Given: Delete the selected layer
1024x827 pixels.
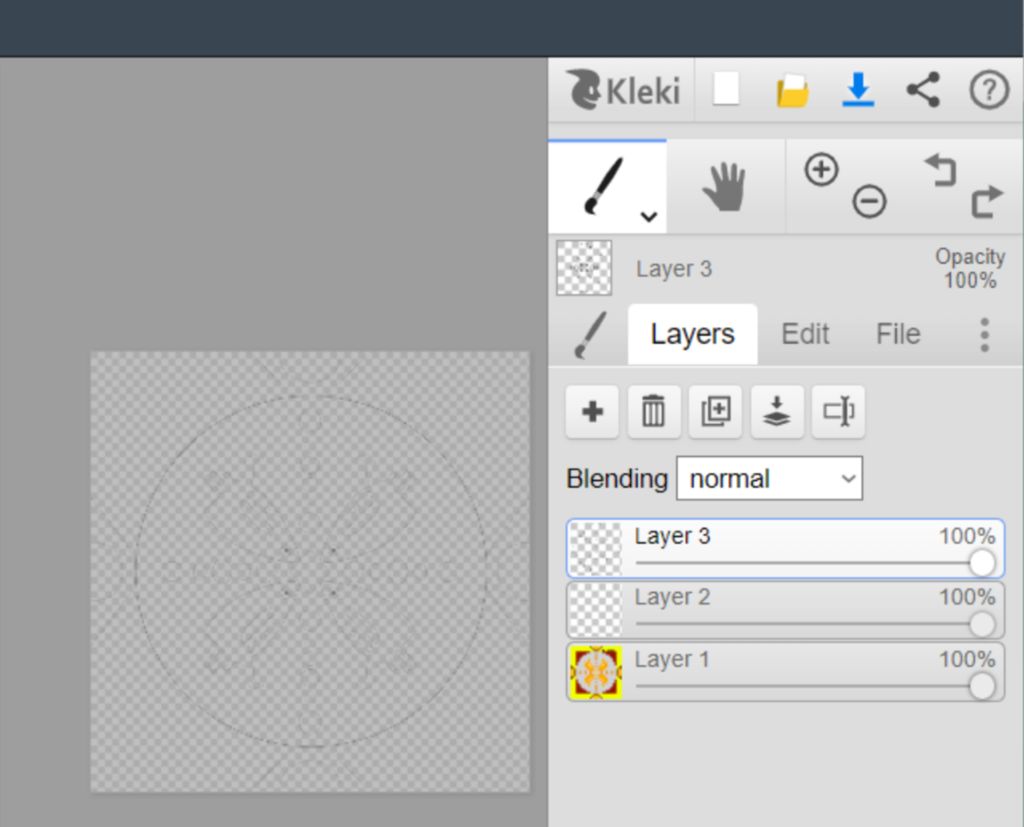Looking at the screenshot, I should [654, 412].
